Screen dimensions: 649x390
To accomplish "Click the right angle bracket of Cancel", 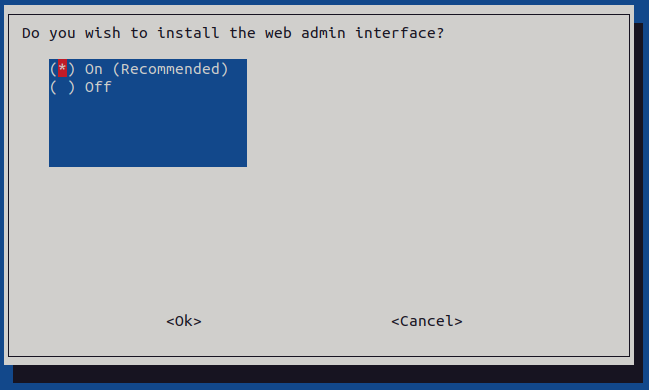I will (x=458, y=321).
